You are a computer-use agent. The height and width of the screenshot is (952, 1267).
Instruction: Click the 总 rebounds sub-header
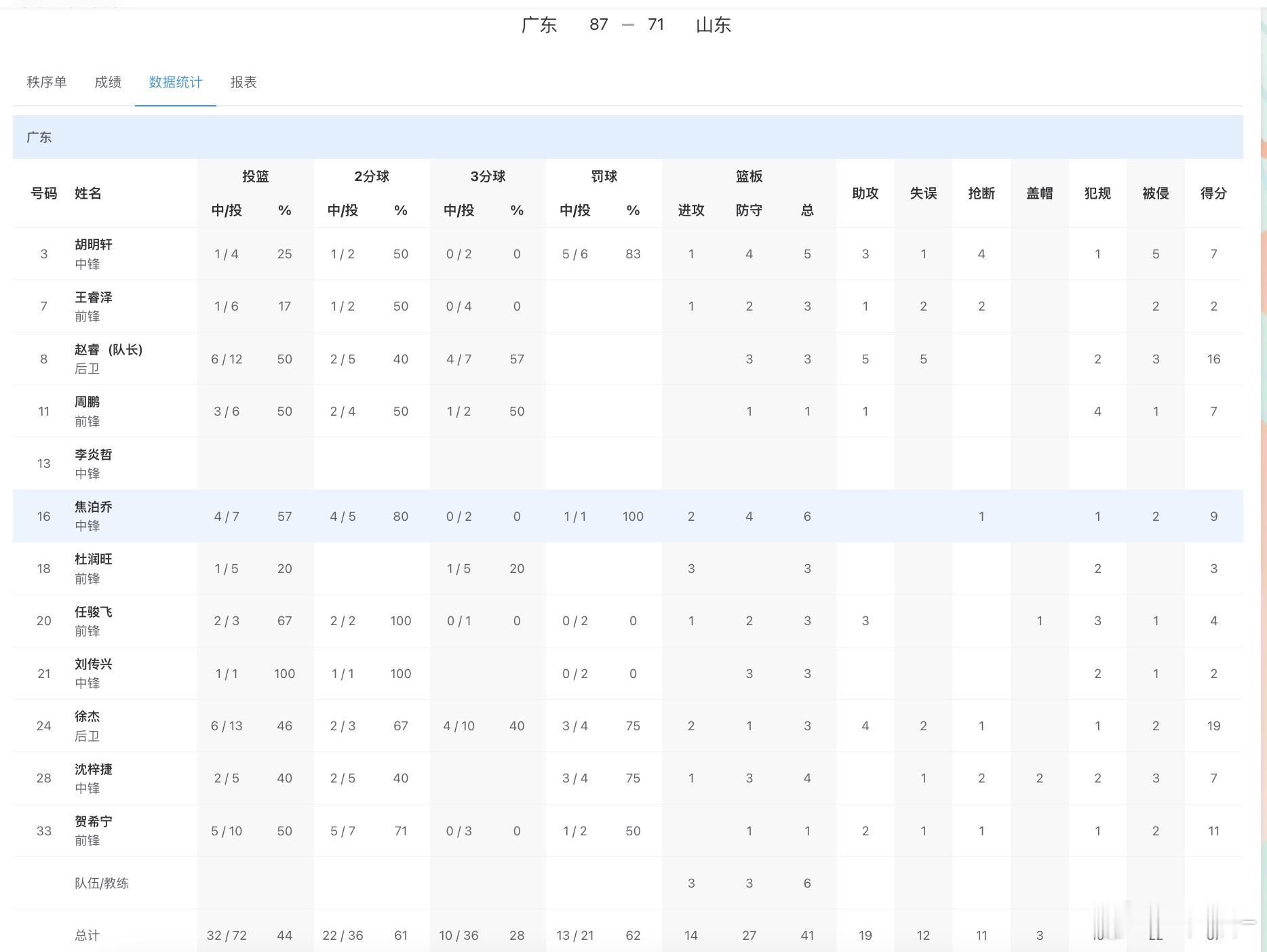(807, 210)
